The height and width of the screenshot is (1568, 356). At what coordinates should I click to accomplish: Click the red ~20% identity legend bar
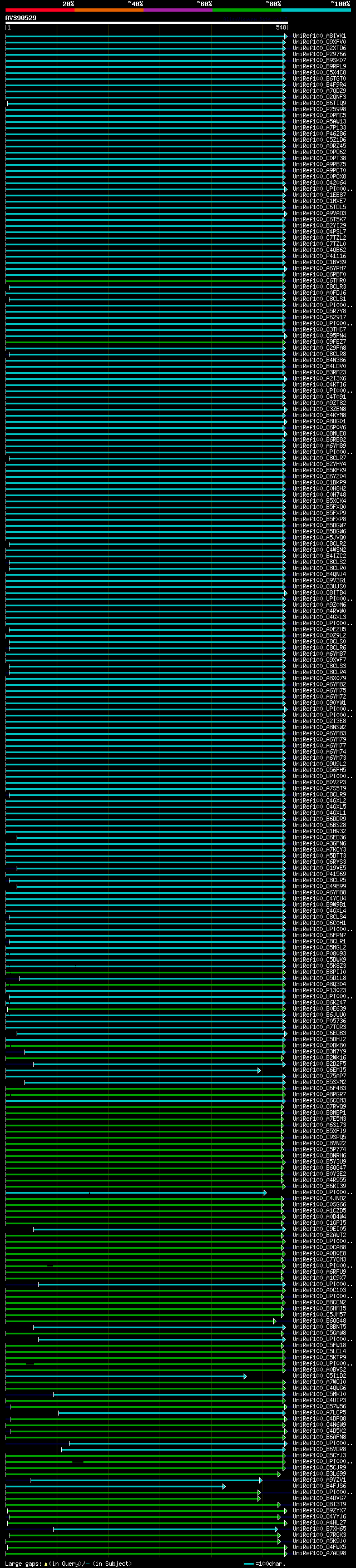tap(40, 10)
